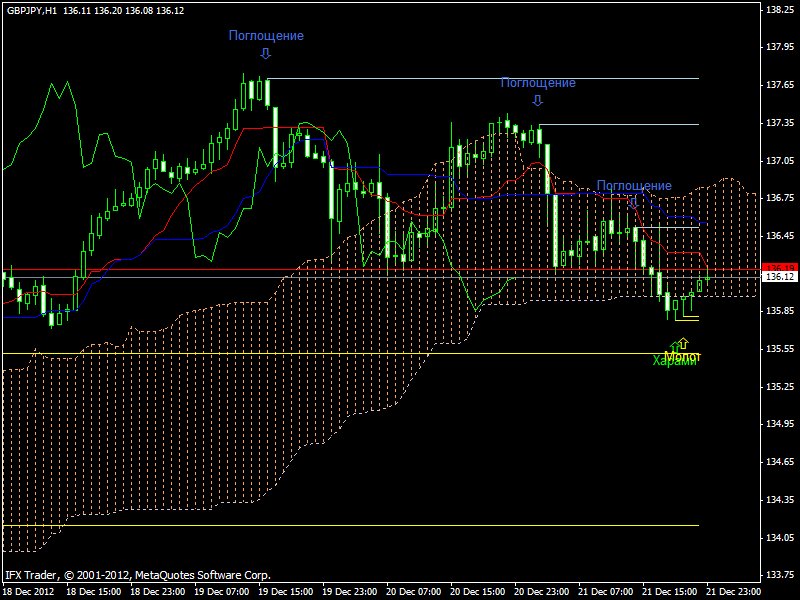The width and height of the screenshot is (800, 600).
Task: Select the light blue line at the chart's top high
Action: coord(480,78)
